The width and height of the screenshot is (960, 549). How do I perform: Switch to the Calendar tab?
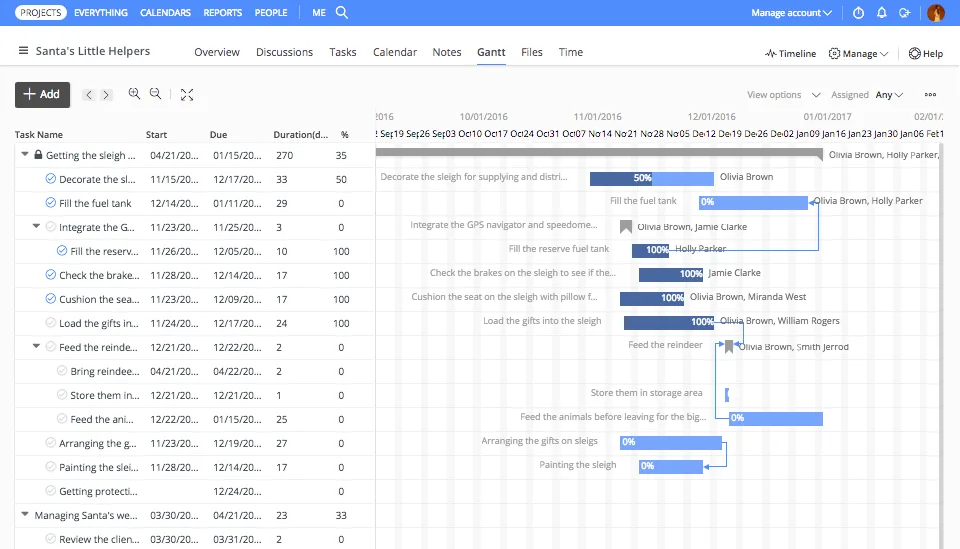[395, 52]
